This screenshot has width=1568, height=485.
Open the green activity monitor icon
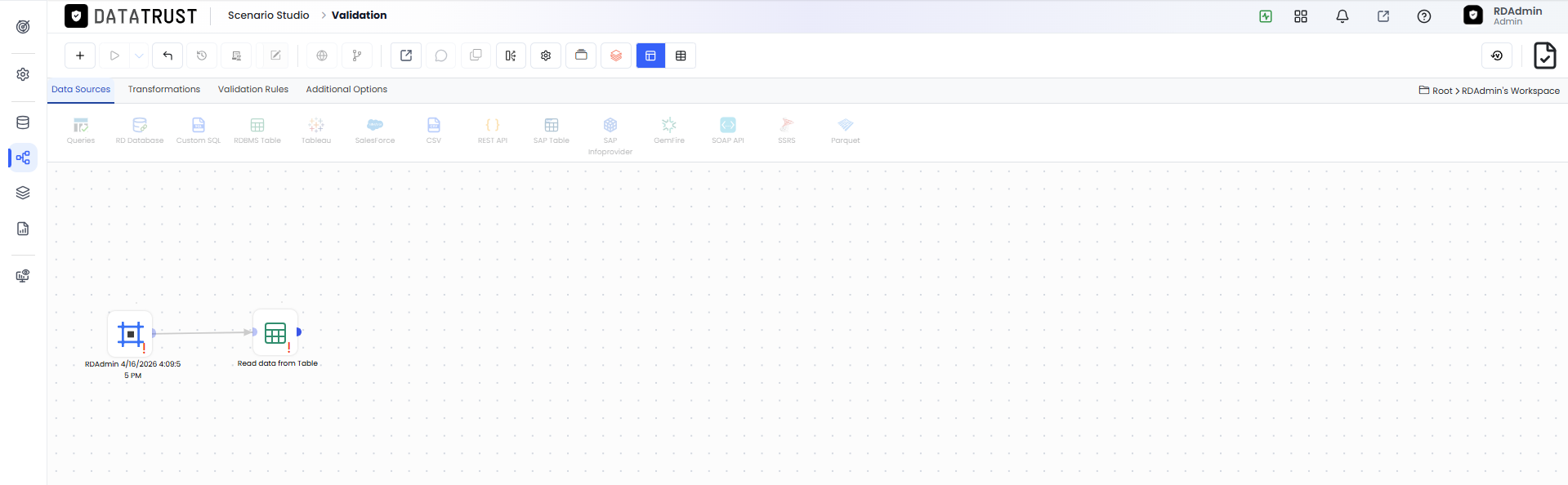1266,16
